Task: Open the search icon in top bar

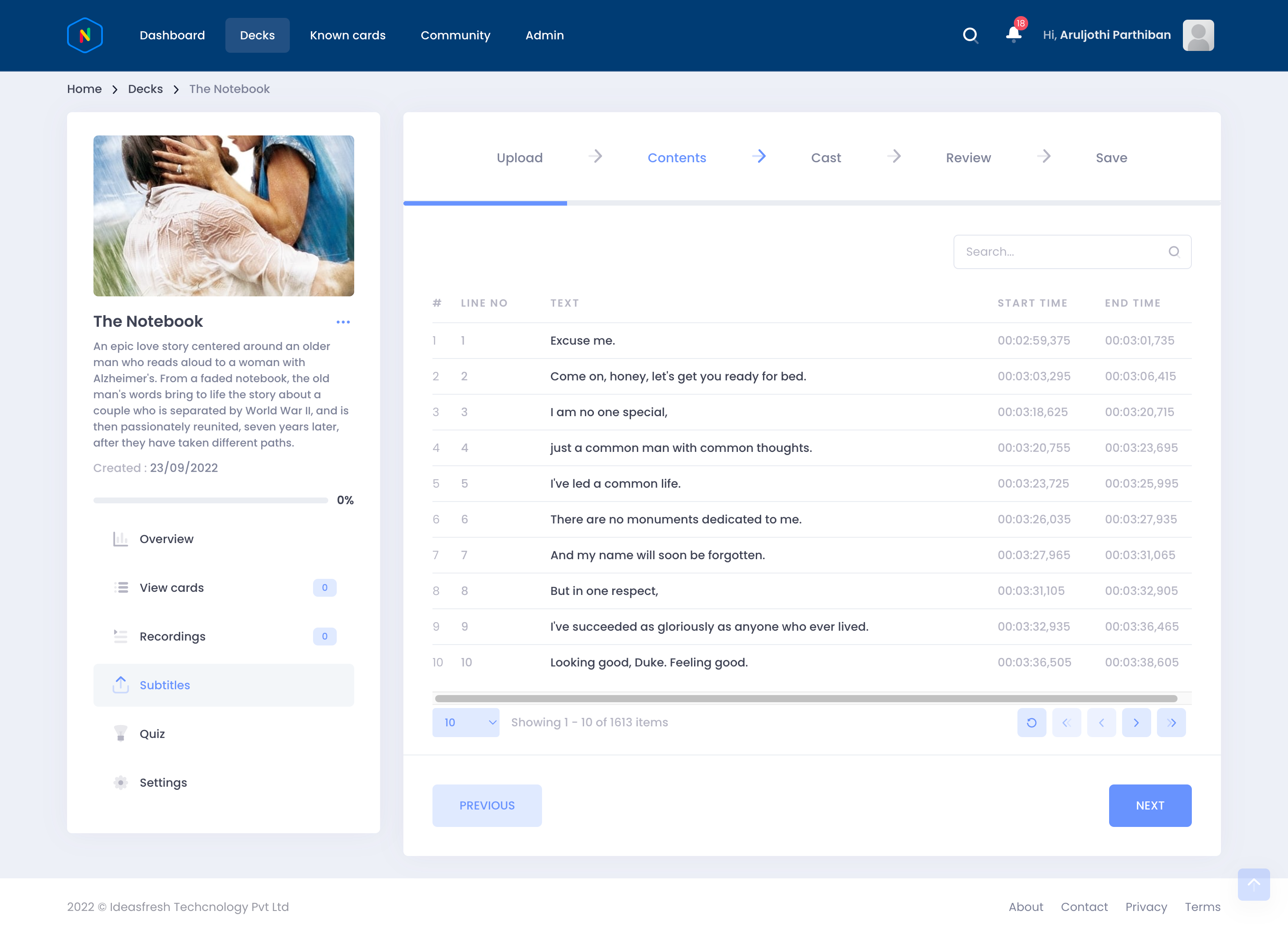Action: point(970,35)
